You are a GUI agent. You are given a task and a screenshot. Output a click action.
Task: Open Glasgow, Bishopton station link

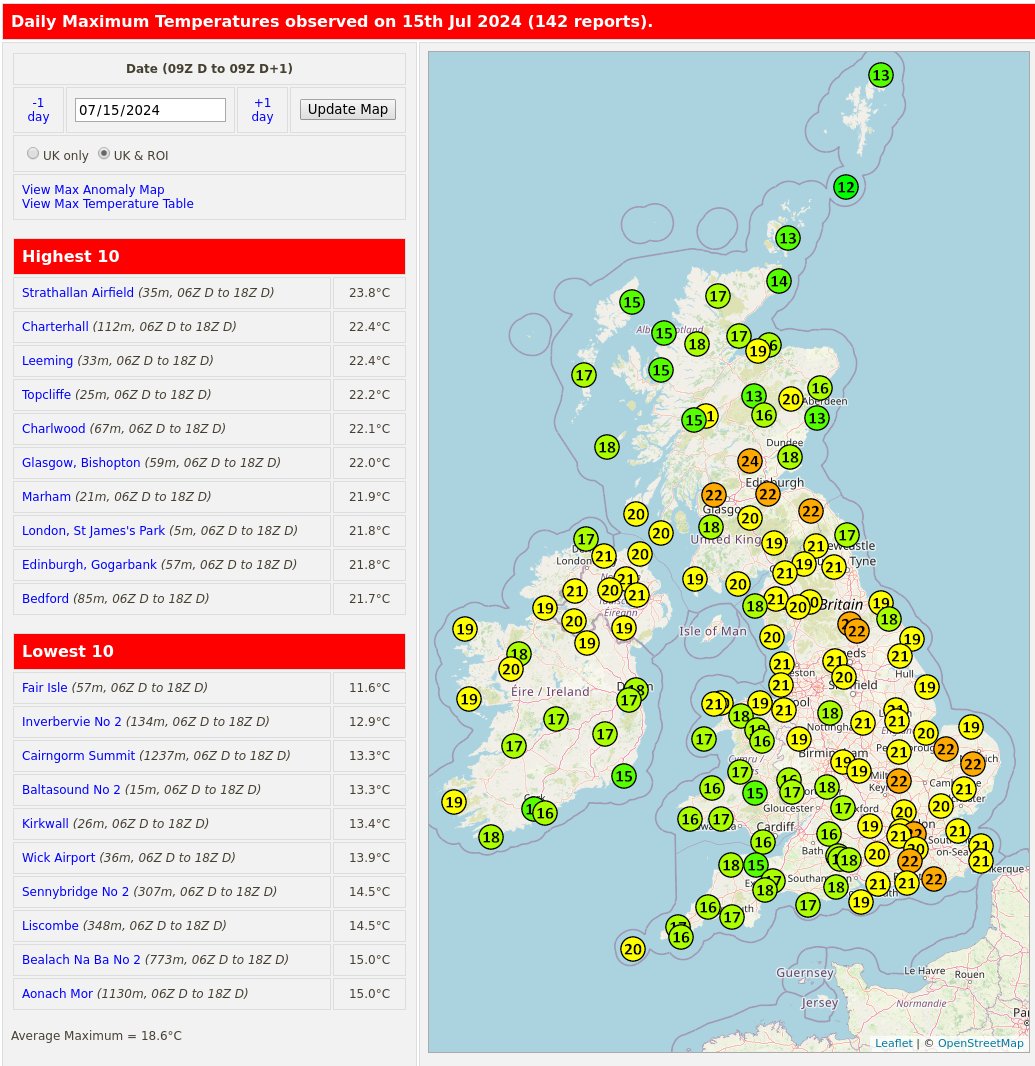(x=81, y=462)
